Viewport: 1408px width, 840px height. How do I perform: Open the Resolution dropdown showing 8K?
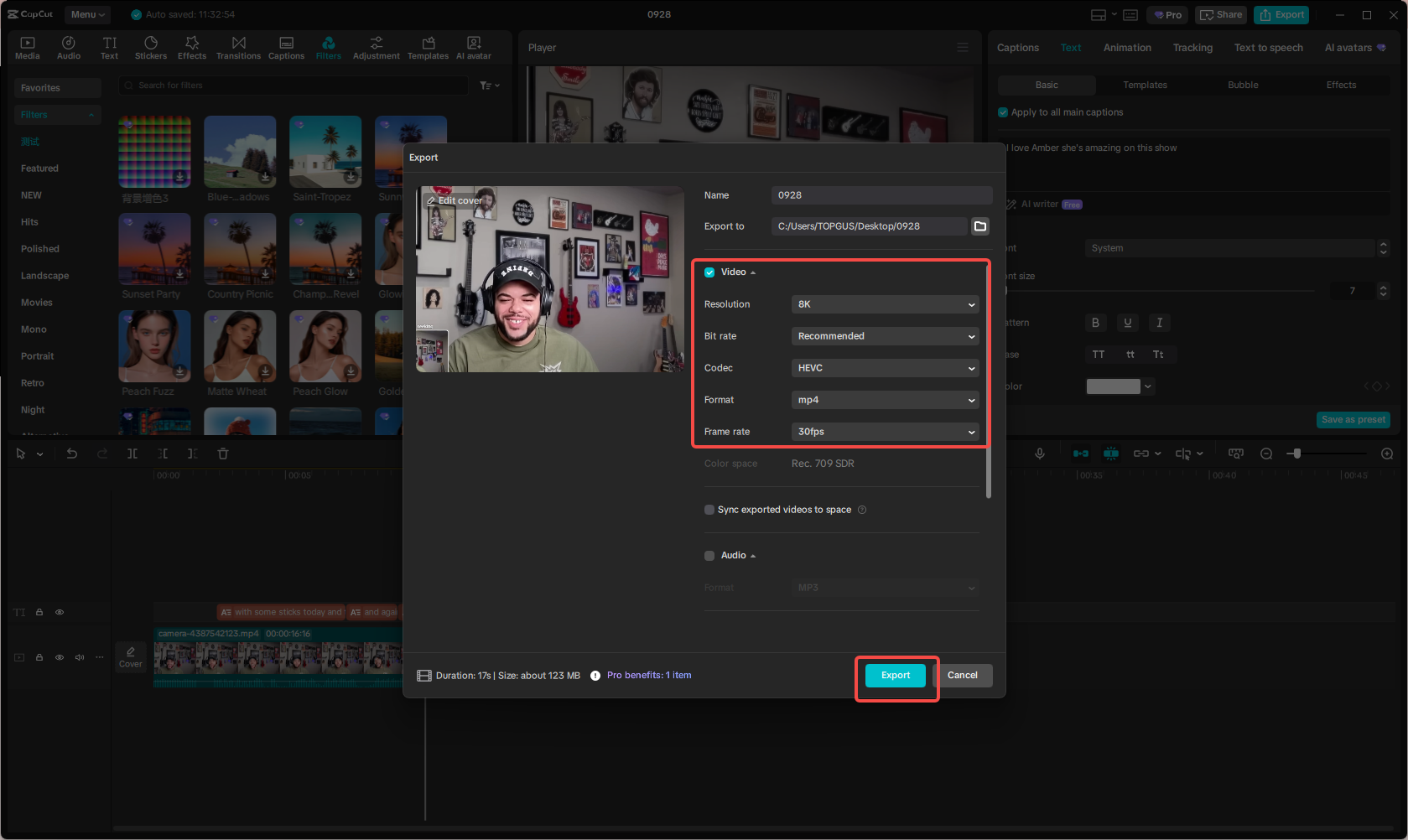pyautogui.click(x=885, y=303)
